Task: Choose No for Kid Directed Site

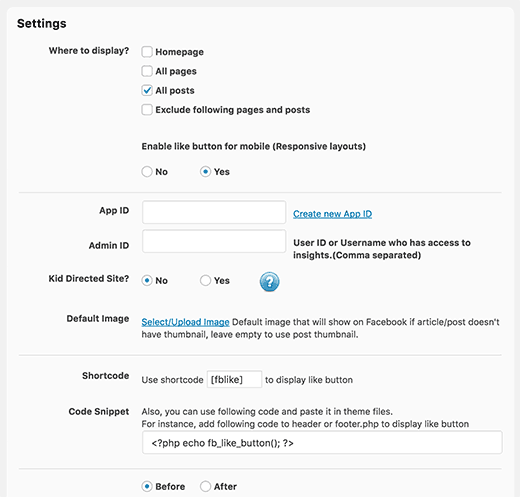Action: pyautogui.click(x=147, y=280)
